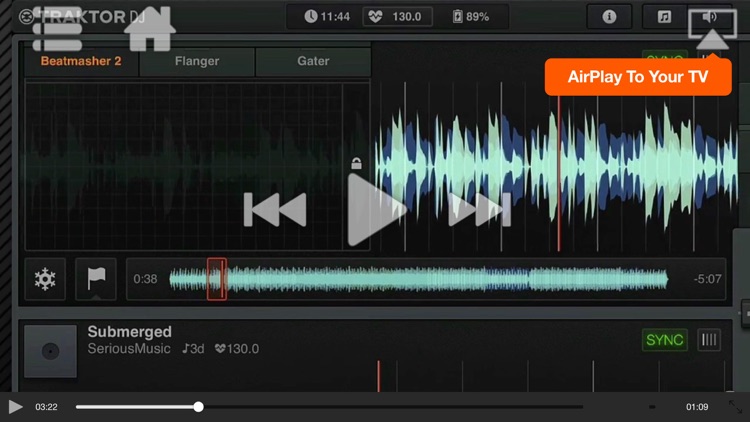Click the SeriousMusic artist name

[129, 349]
